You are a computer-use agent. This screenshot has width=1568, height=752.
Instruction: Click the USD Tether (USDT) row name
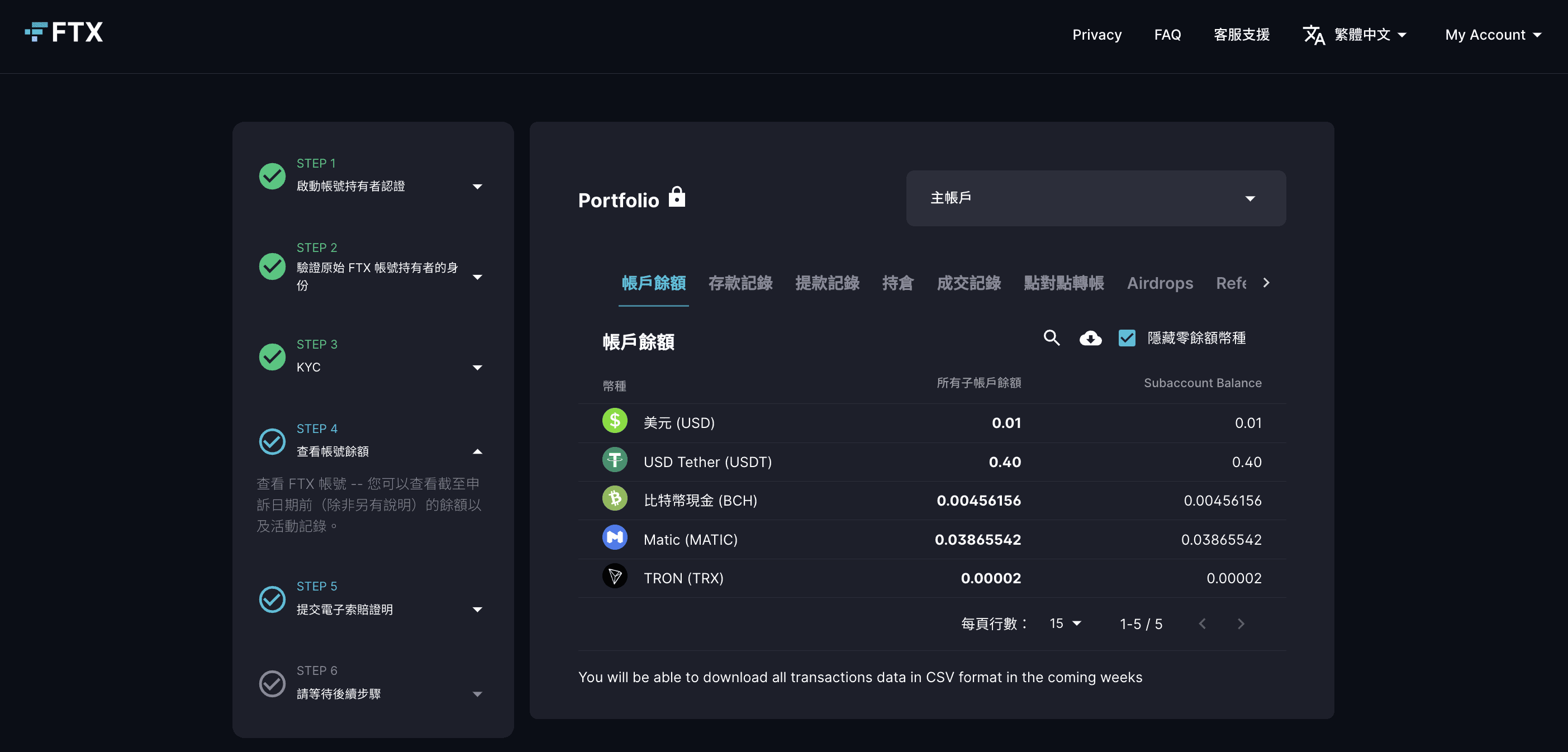707,462
